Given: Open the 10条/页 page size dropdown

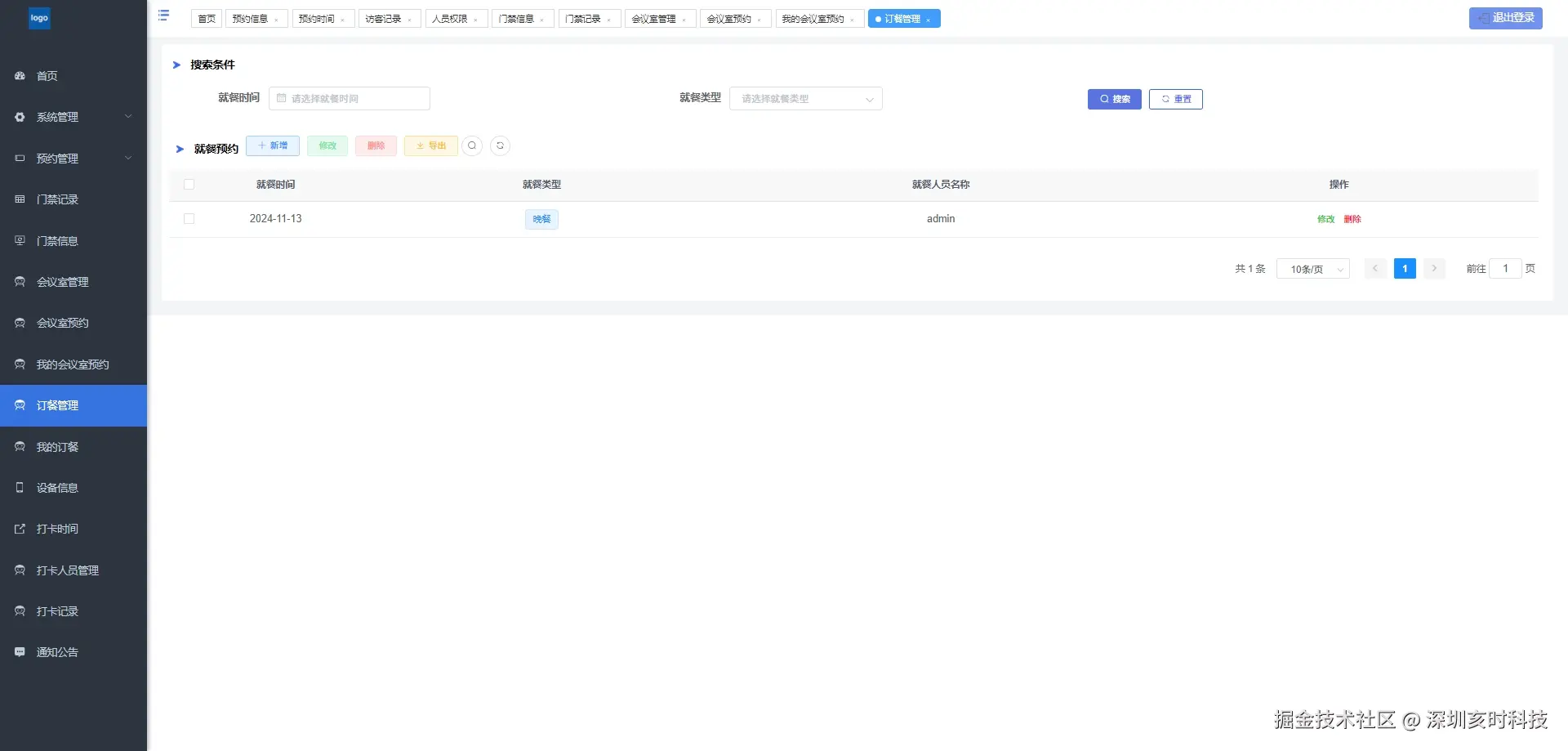Looking at the screenshot, I should coord(1313,269).
